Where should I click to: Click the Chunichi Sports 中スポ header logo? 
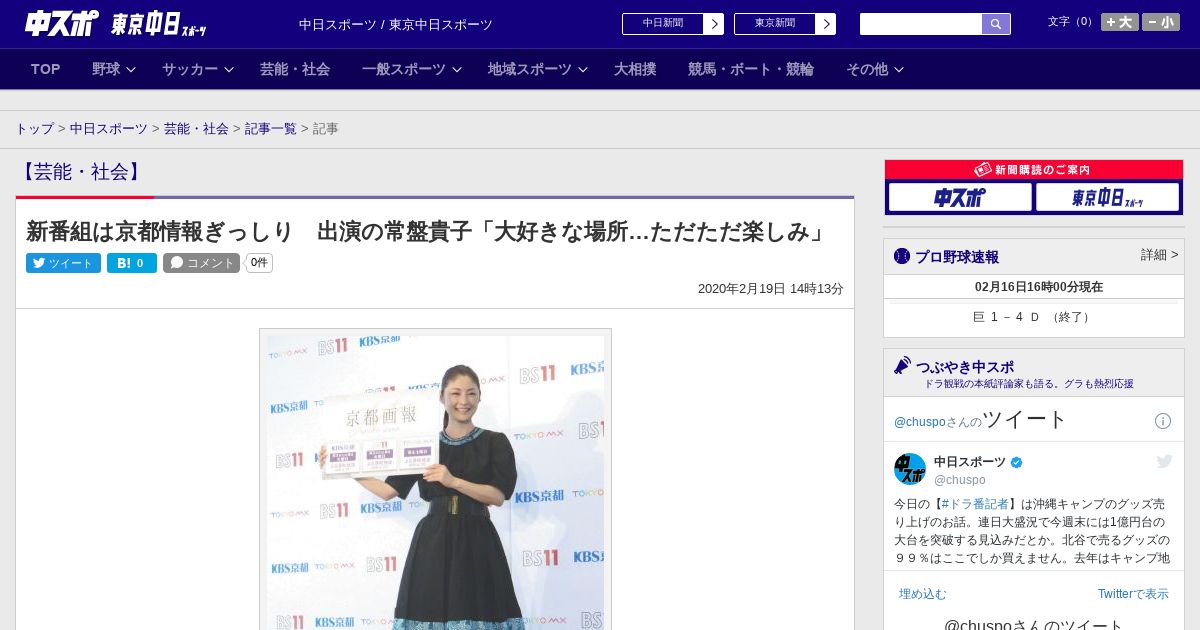tap(61, 23)
